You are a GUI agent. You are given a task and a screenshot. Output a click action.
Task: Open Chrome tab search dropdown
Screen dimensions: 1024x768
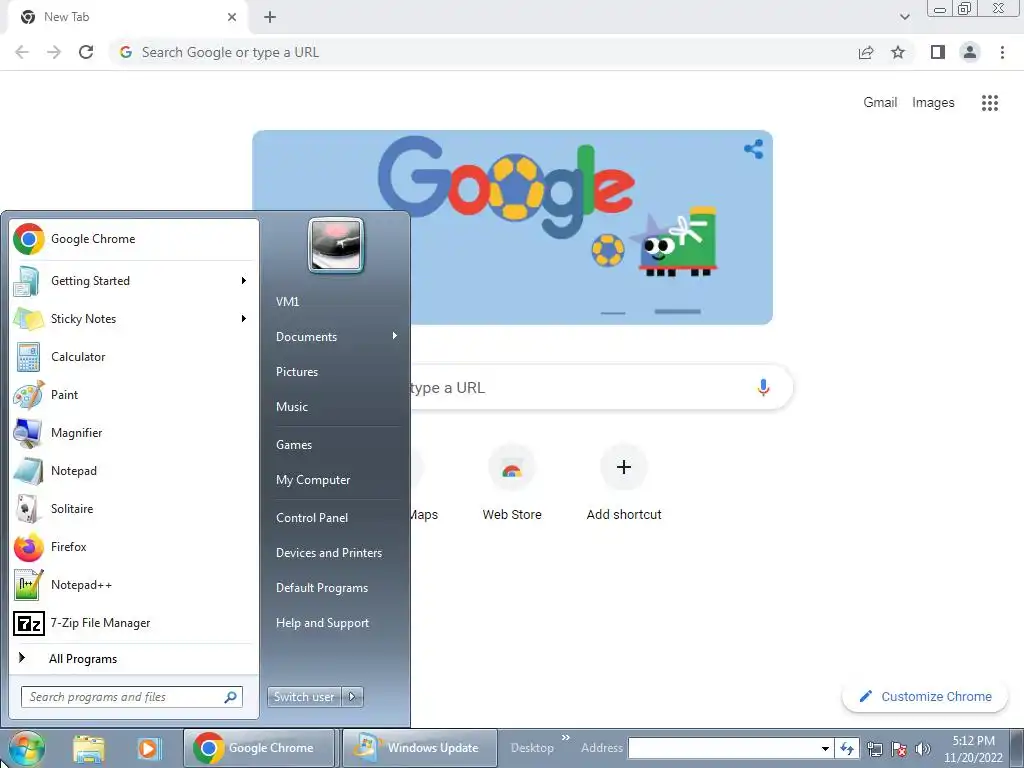click(x=904, y=17)
